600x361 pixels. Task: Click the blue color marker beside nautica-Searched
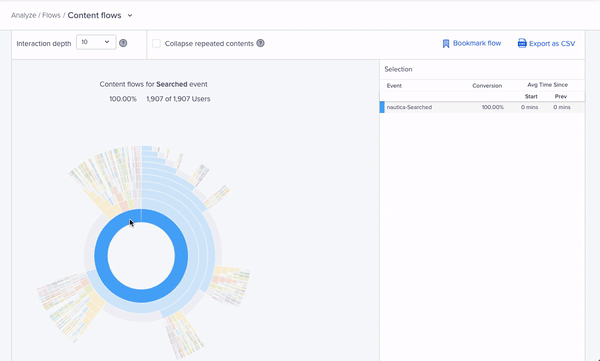pos(382,107)
